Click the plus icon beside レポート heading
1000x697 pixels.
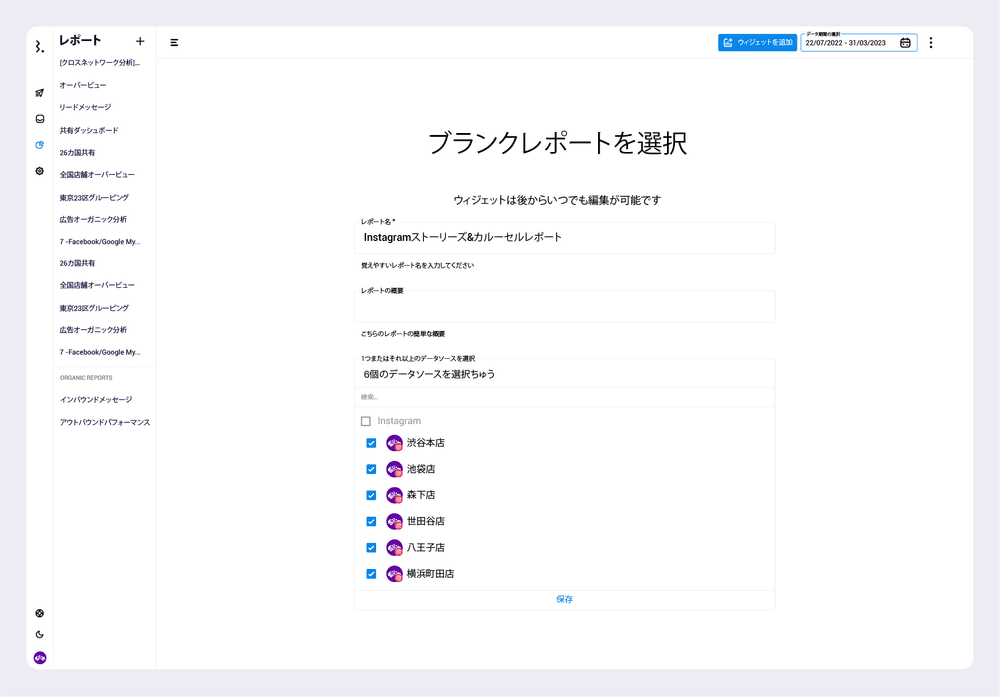pyautogui.click(x=140, y=41)
